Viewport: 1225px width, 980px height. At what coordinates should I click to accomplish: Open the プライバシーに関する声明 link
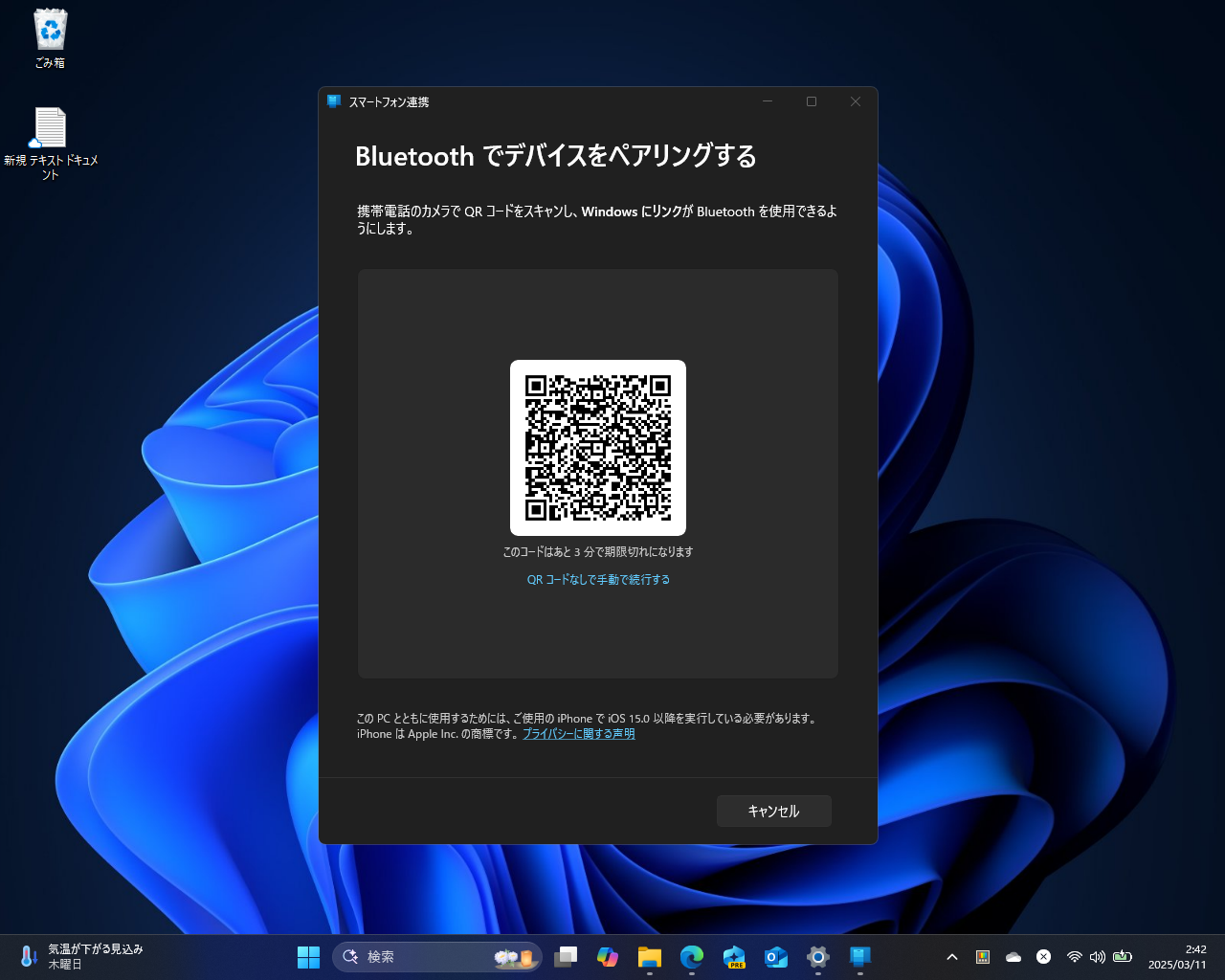579,733
